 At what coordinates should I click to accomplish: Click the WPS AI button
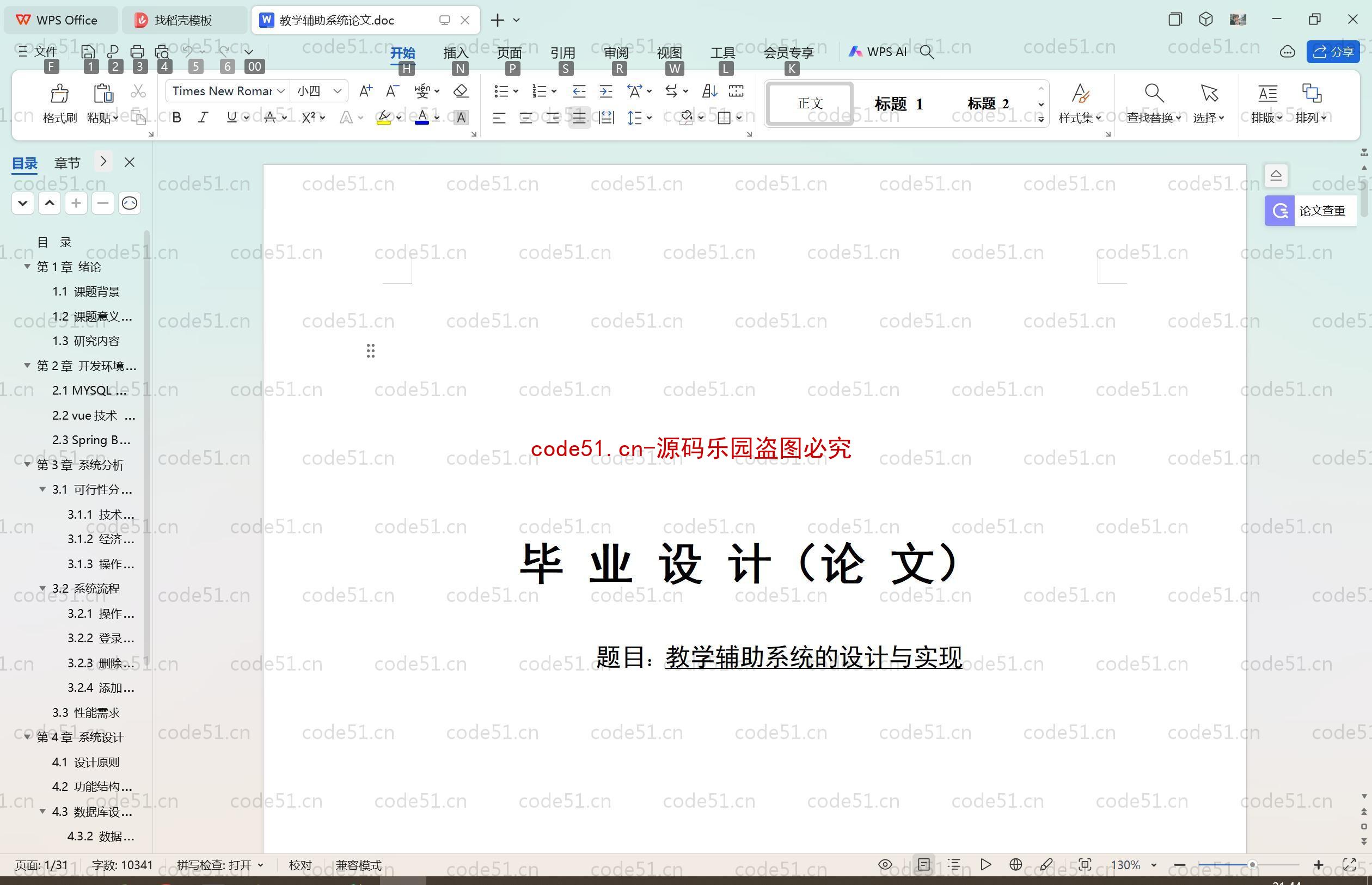click(x=878, y=52)
